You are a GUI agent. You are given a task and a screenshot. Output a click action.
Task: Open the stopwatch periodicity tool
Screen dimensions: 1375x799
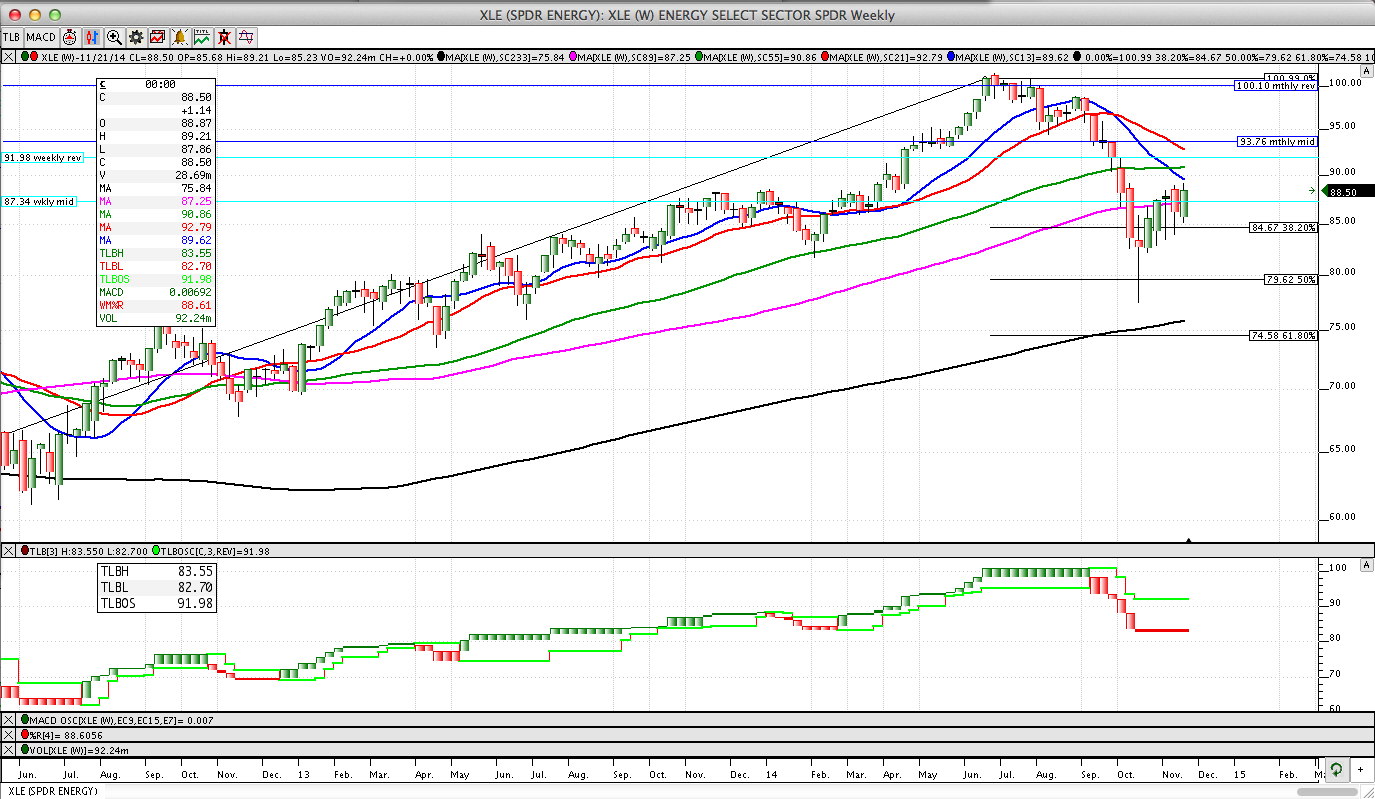pyautogui.click(x=70, y=38)
